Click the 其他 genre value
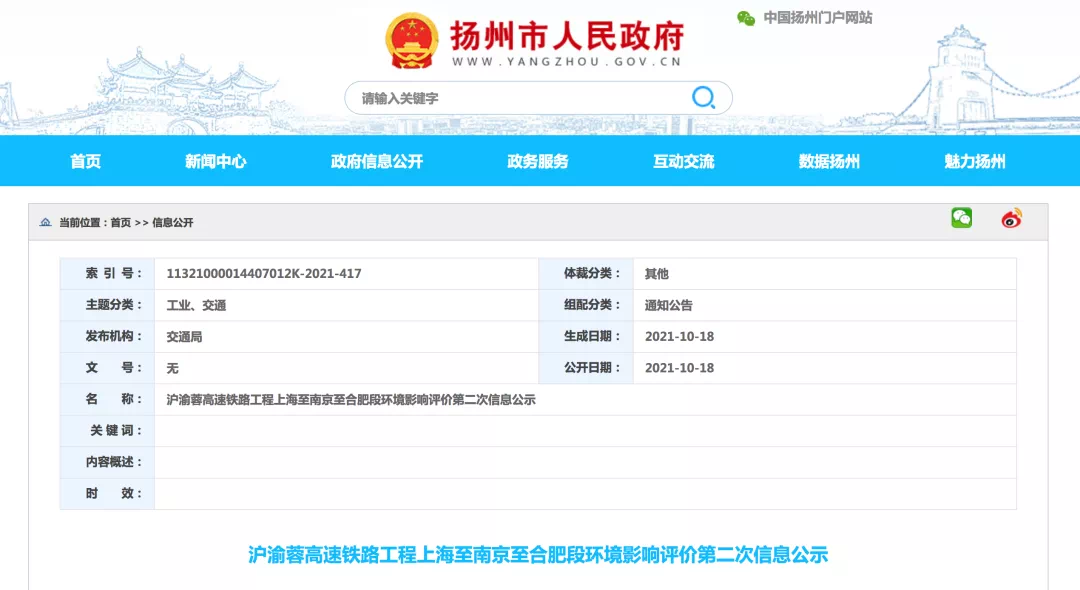This screenshot has width=1080, height=590. click(x=656, y=273)
